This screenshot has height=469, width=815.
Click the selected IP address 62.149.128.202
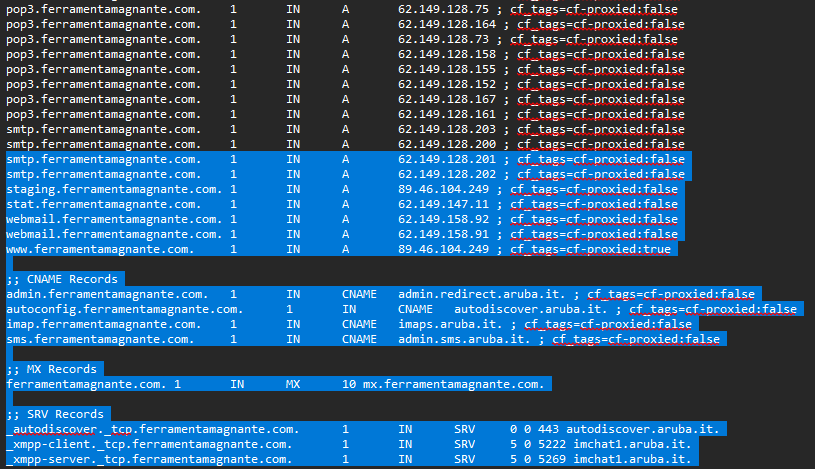tap(447, 175)
